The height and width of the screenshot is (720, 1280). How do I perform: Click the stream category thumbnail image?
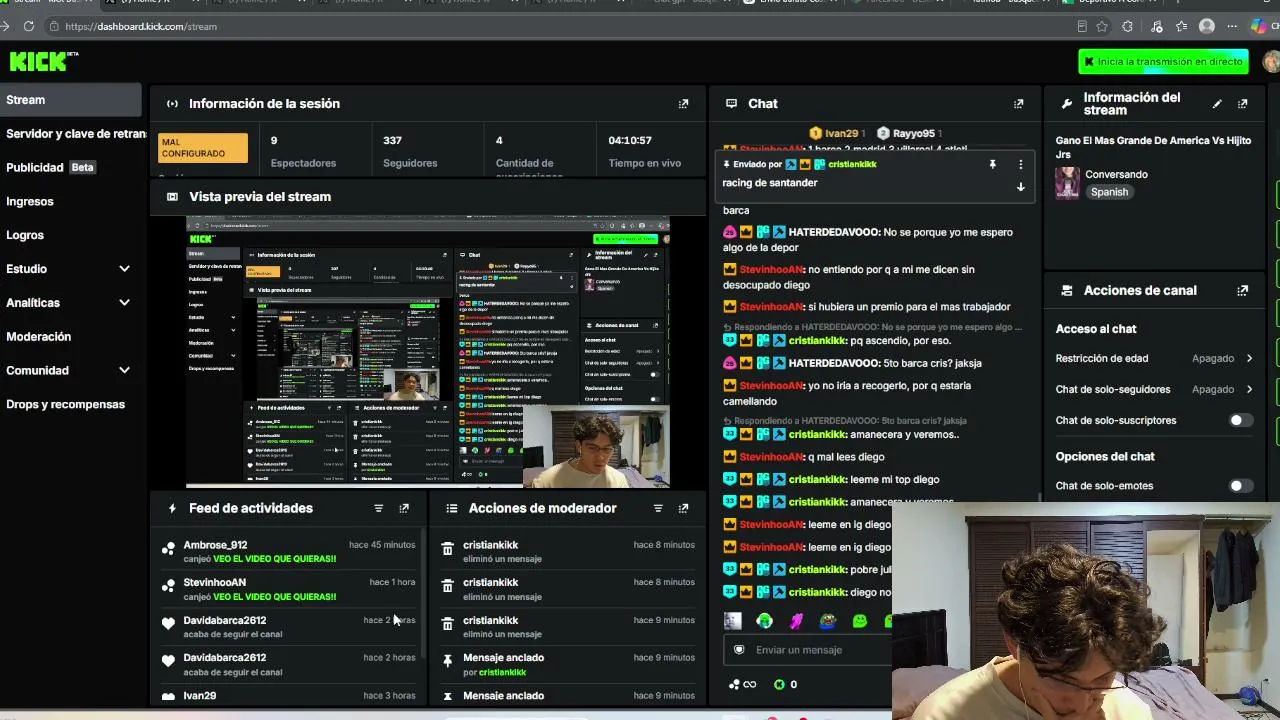coord(1068,183)
